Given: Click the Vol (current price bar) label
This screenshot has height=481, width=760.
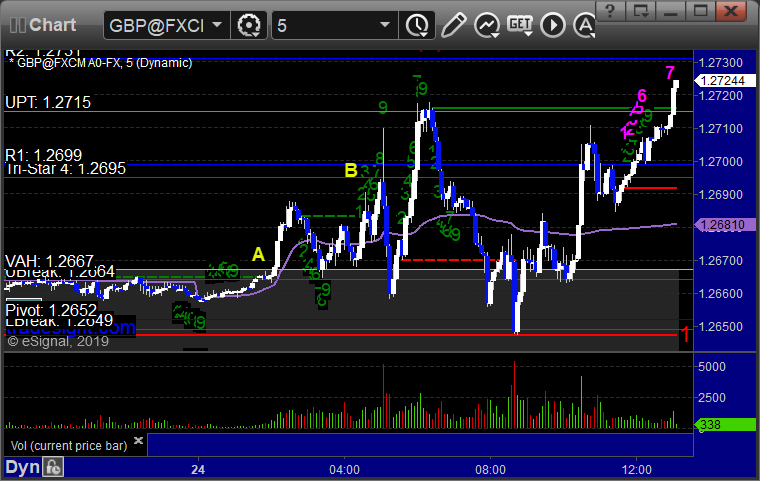Looking at the screenshot, I should pyautogui.click(x=69, y=446).
